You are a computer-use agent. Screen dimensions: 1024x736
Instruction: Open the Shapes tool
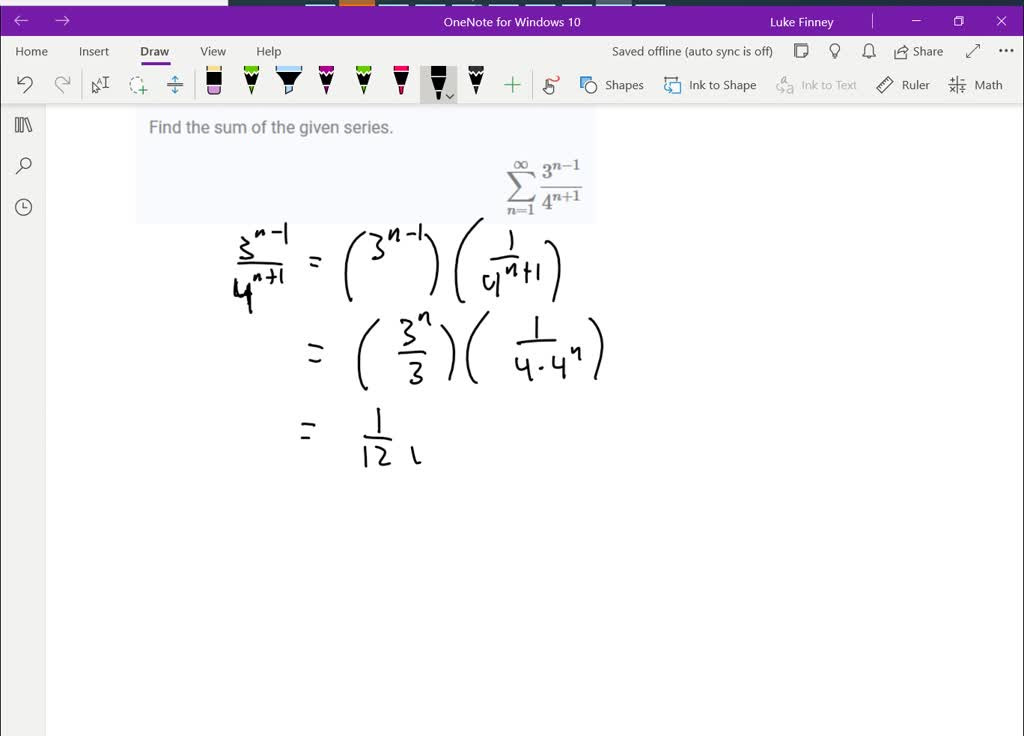[x=611, y=85]
